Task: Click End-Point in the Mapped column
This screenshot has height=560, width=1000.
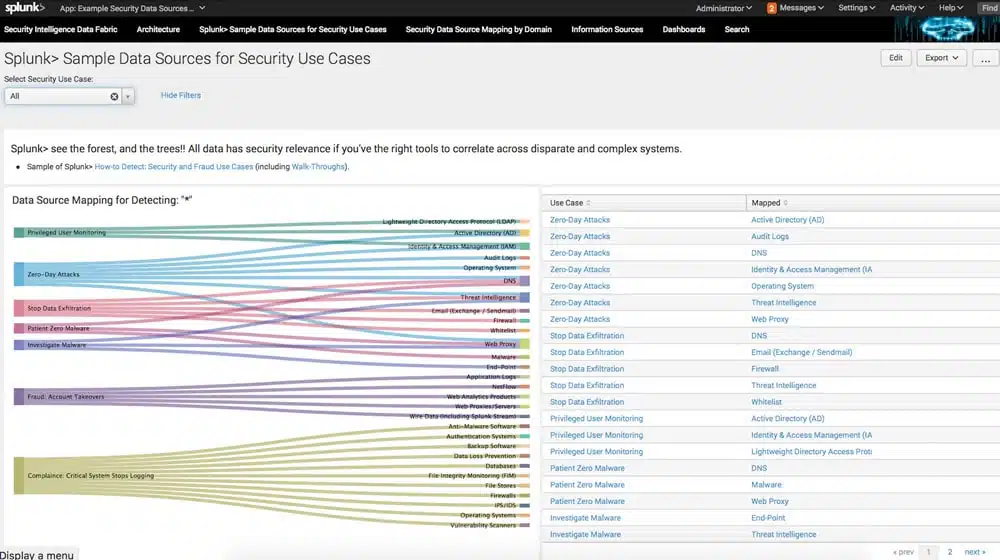Action: tap(768, 518)
